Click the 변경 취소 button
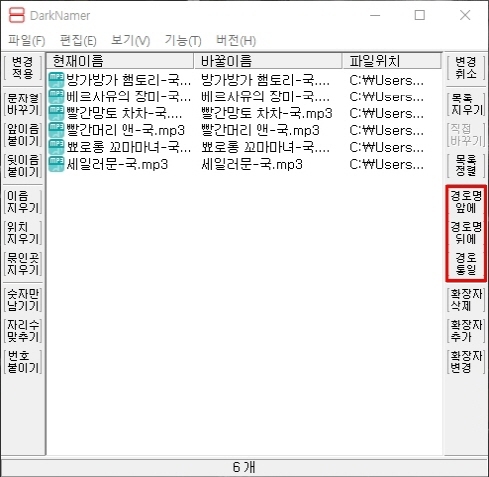The width and height of the screenshot is (489, 477). point(466,68)
